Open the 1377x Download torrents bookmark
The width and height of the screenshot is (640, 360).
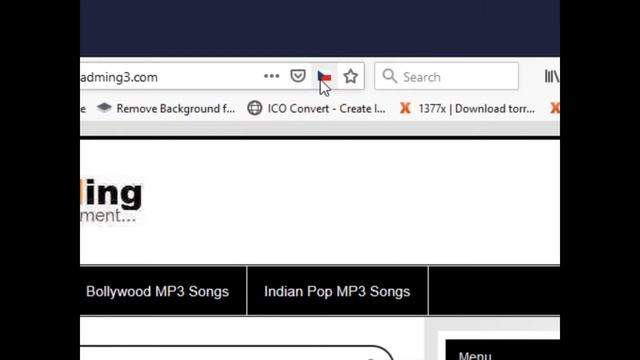pyautogui.click(x=467, y=109)
